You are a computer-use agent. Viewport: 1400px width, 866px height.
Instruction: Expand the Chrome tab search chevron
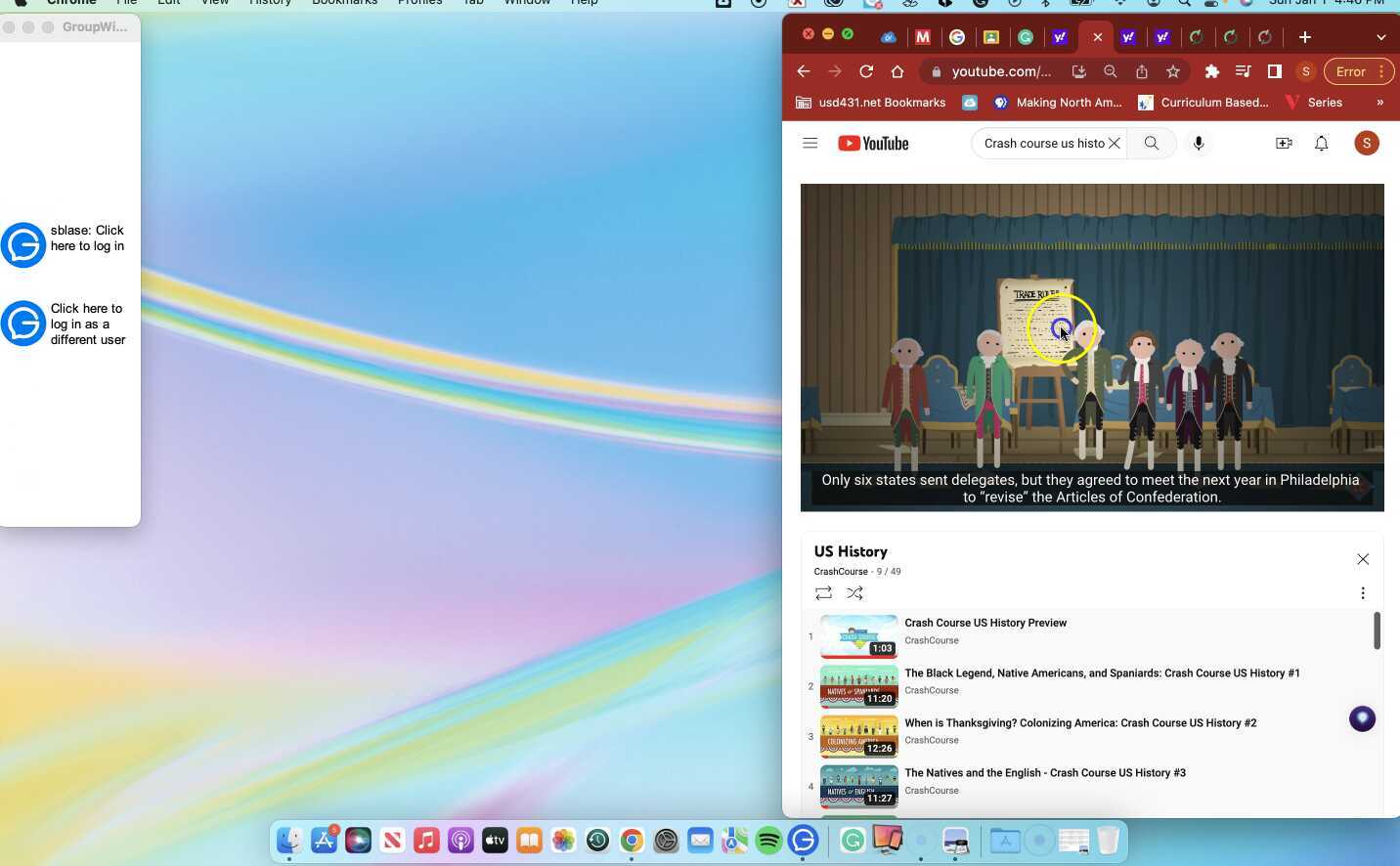[x=1380, y=37]
